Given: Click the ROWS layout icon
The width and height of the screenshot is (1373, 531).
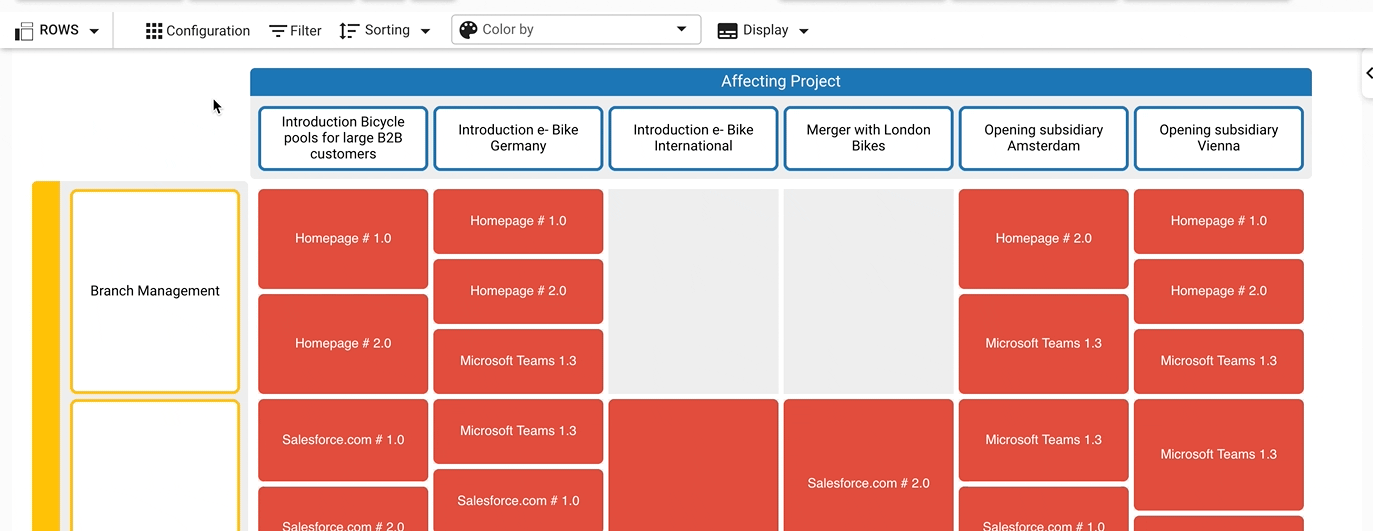Looking at the screenshot, I should [x=24, y=31].
